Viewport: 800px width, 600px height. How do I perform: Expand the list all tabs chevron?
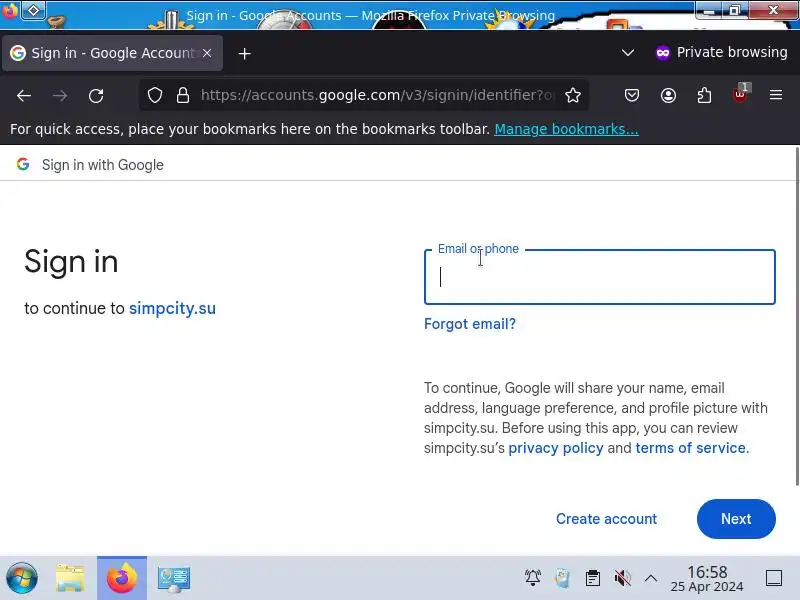pyautogui.click(x=628, y=53)
